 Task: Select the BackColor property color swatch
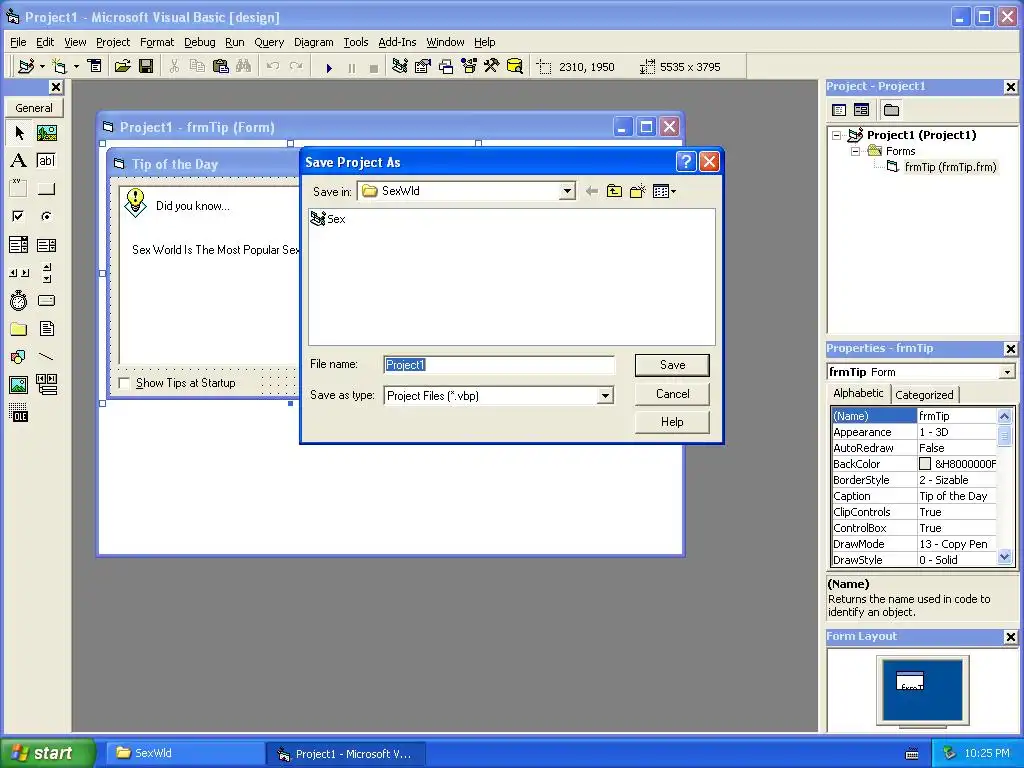(x=925, y=464)
